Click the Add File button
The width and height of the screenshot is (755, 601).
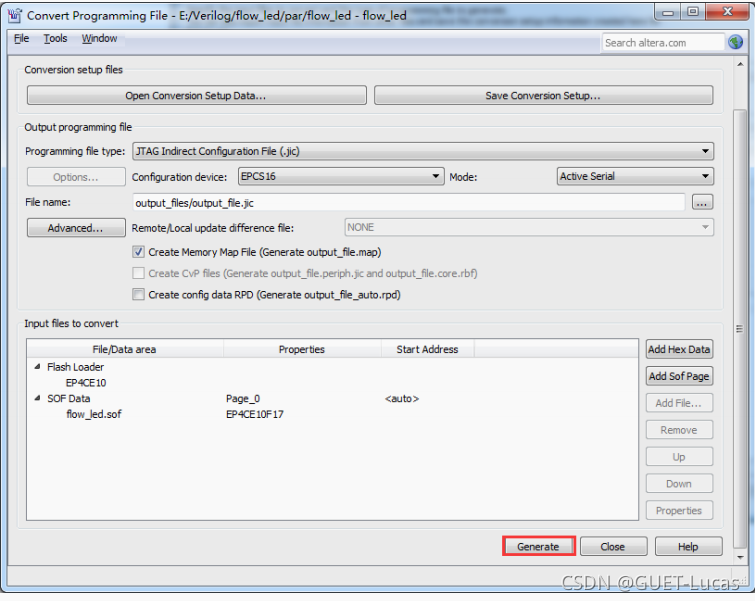[x=679, y=403]
